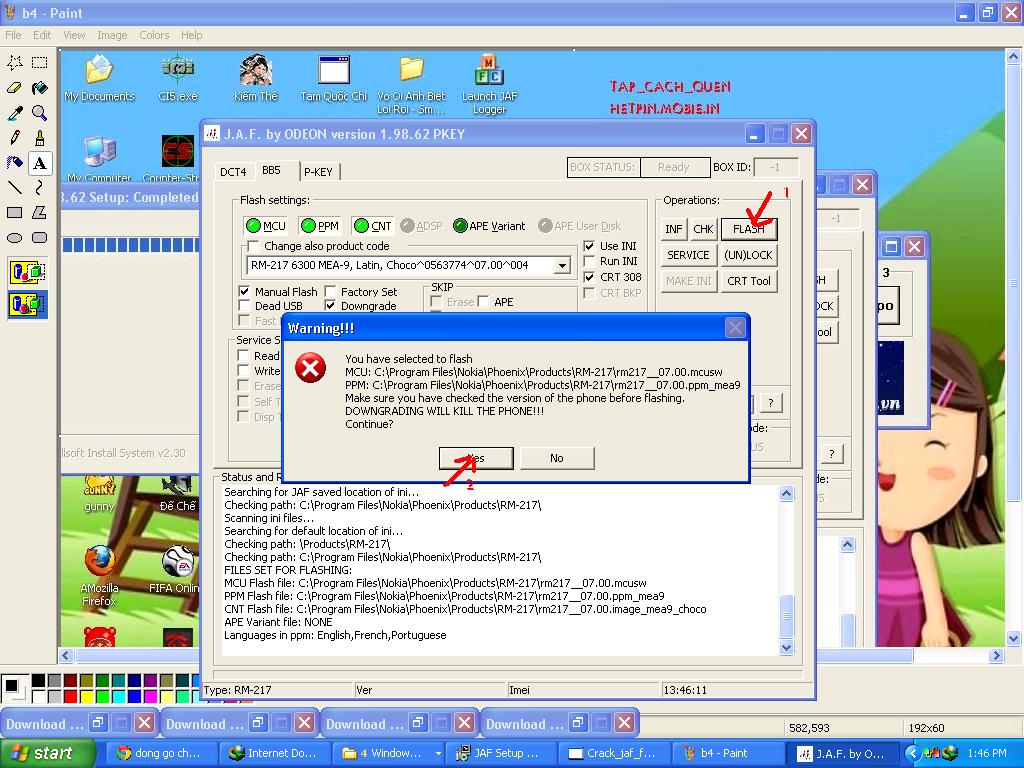Select the rectangular Select tool in Paint
Screen dimensions: 1024x768
pos(40,63)
